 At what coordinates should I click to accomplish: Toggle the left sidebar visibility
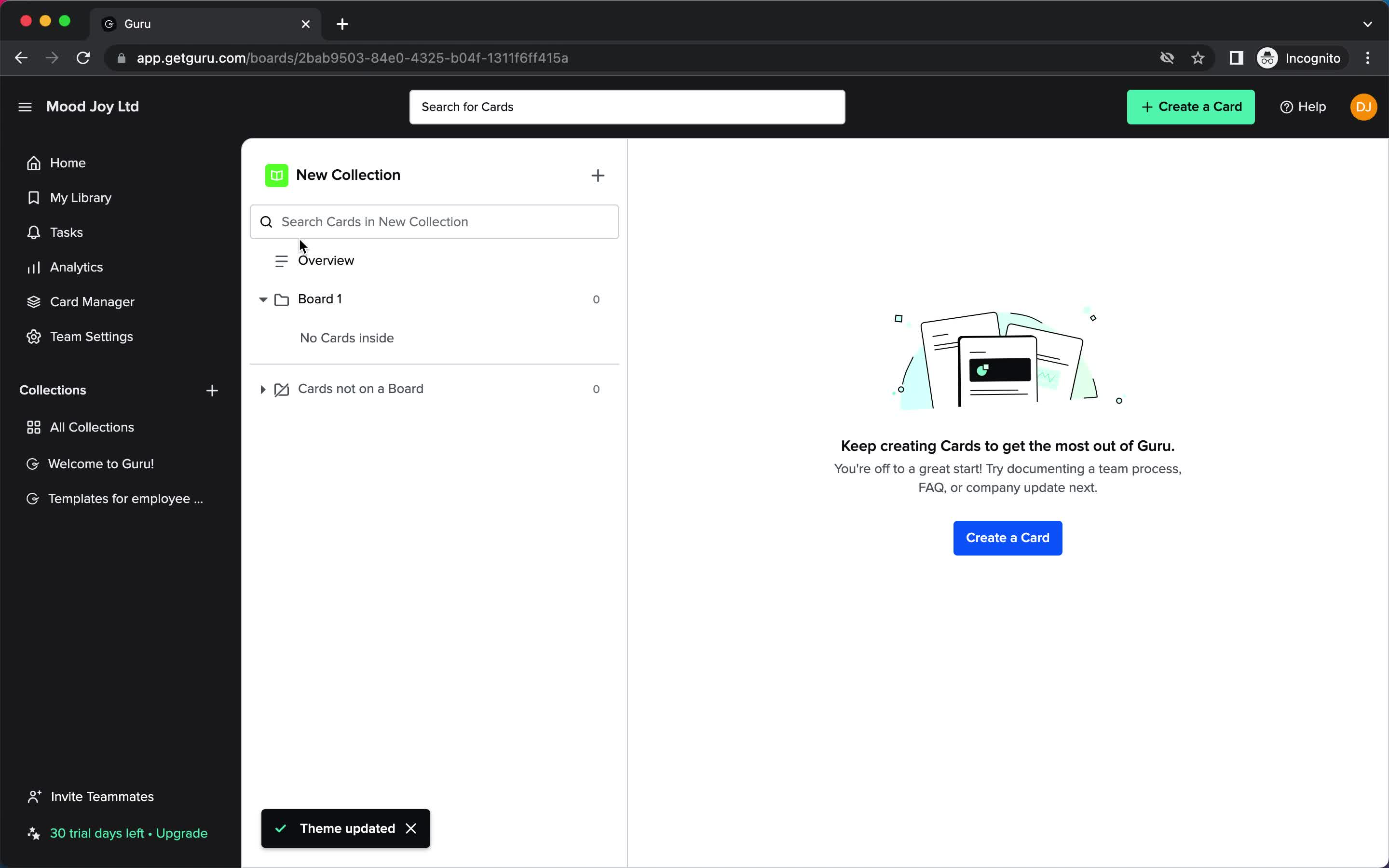click(24, 106)
